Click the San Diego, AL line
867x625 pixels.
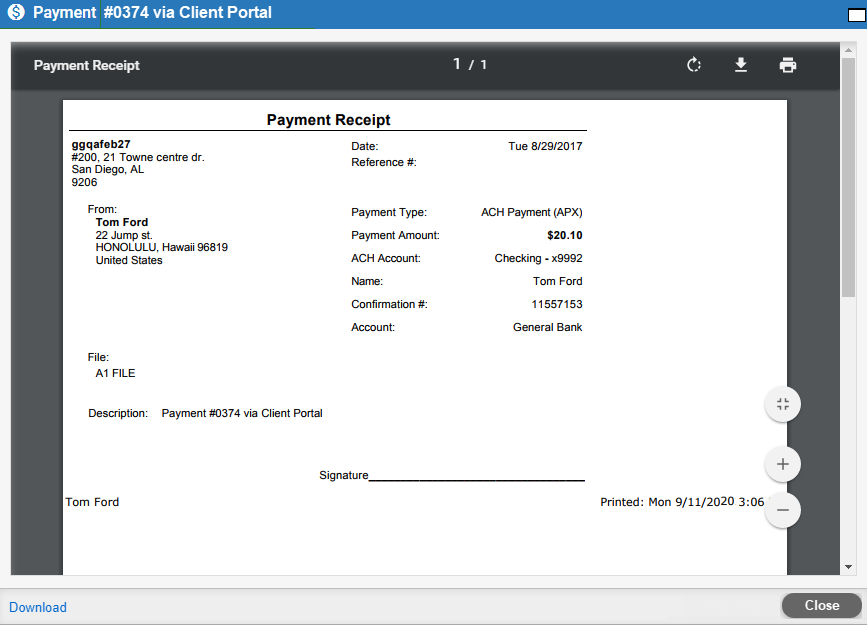[x=107, y=169]
